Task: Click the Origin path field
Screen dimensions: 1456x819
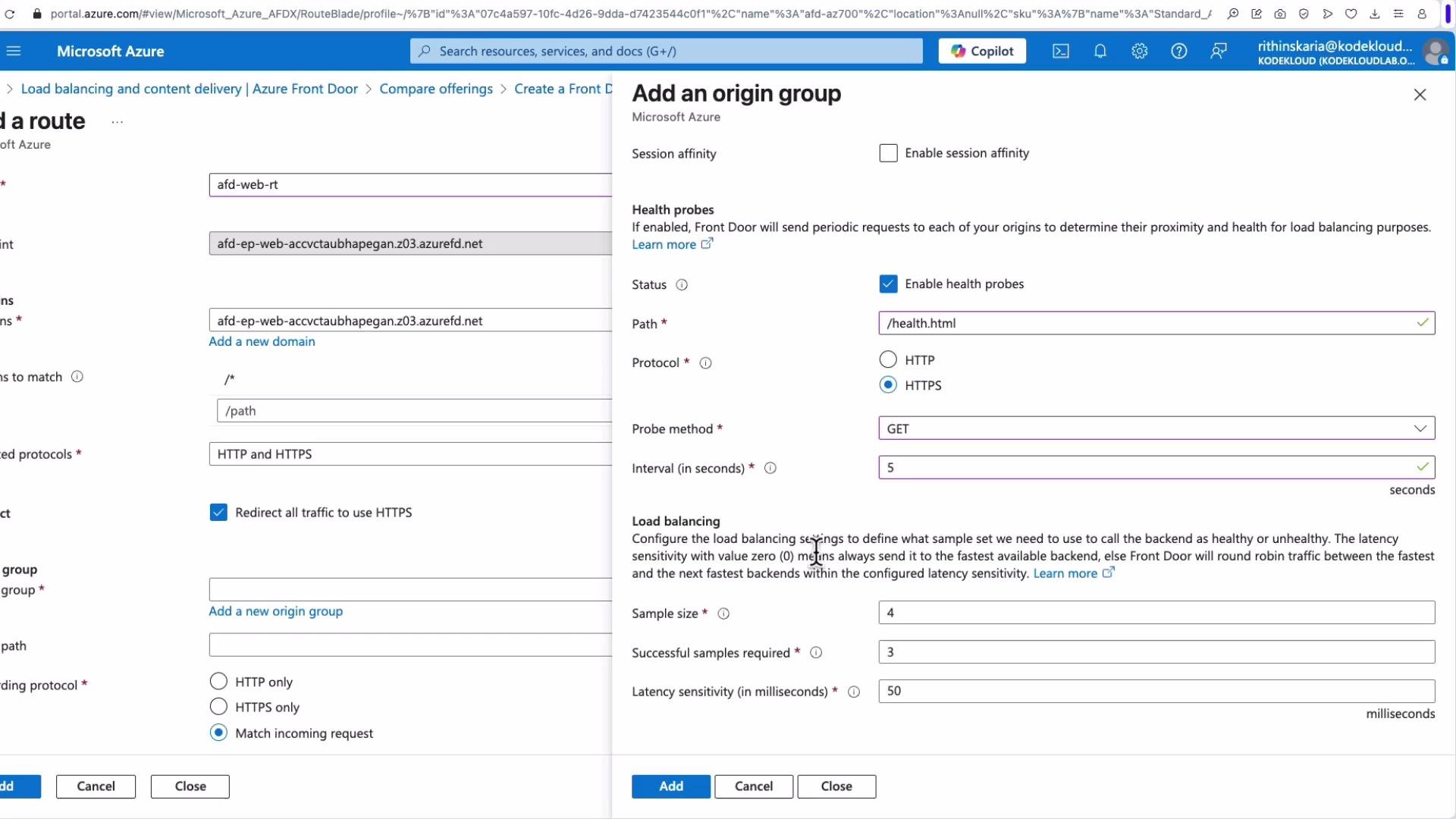Action: (x=410, y=645)
